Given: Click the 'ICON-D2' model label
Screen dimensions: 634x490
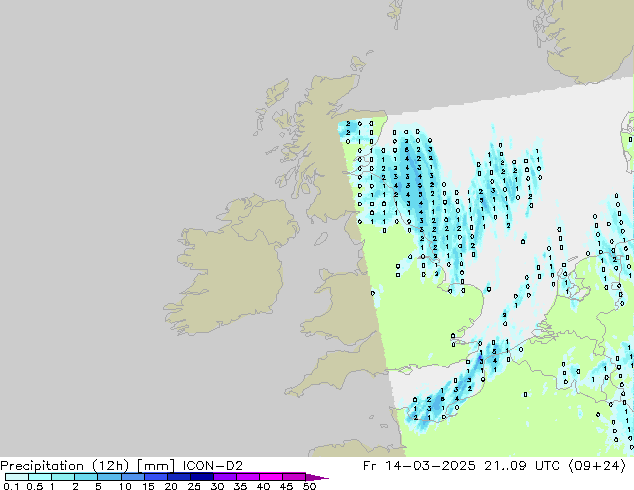Looking at the screenshot, I should pyautogui.click(x=212, y=465).
